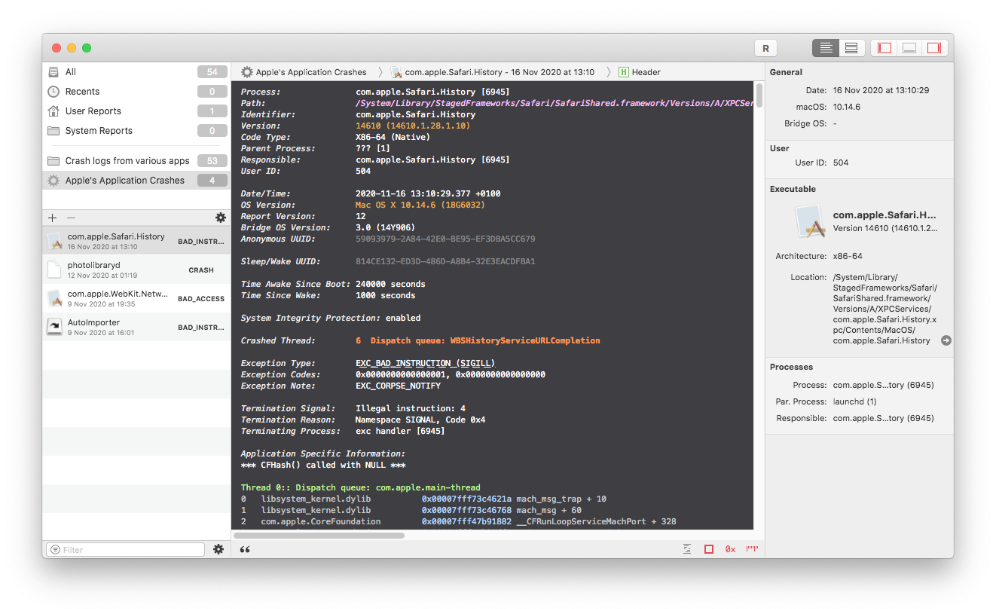Toggle the bottom panel
996x609 pixels.
pos(909,48)
